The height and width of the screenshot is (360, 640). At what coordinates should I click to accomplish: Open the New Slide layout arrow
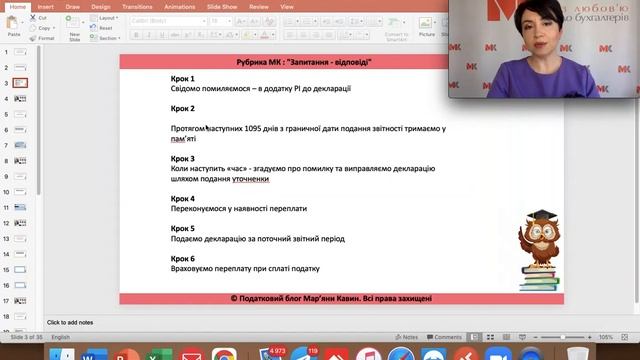(83, 22)
